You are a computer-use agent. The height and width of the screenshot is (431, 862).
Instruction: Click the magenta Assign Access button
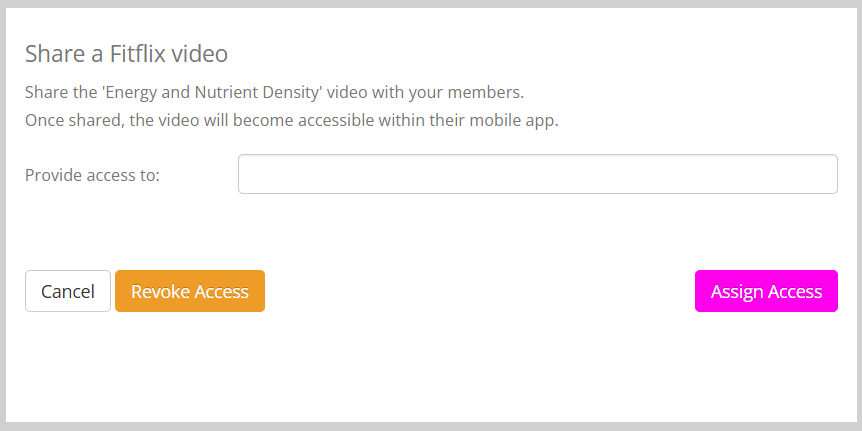[766, 291]
